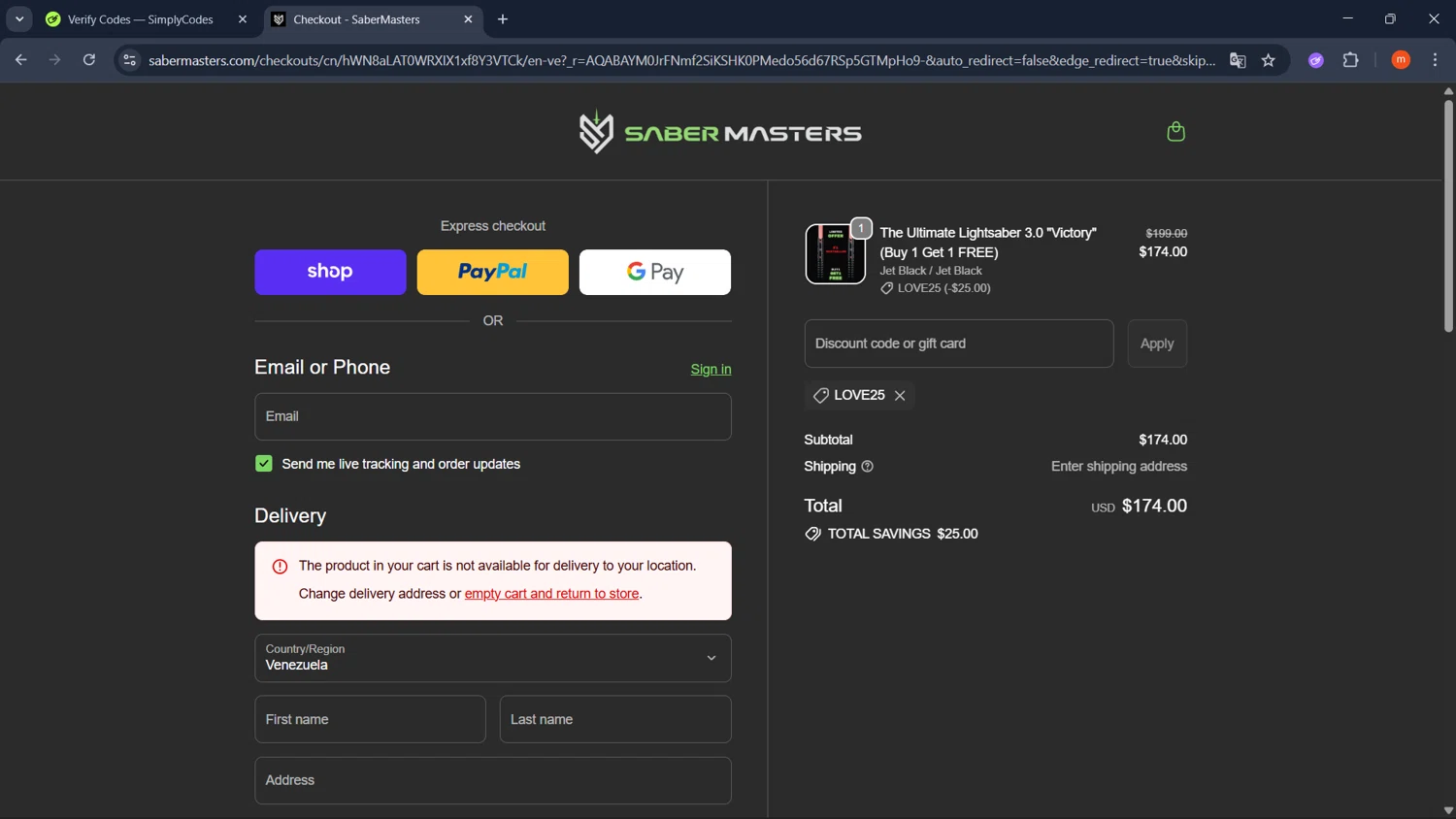This screenshot has height=819, width=1456.
Task: Click the SaberMasters logo
Action: (720, 132)
